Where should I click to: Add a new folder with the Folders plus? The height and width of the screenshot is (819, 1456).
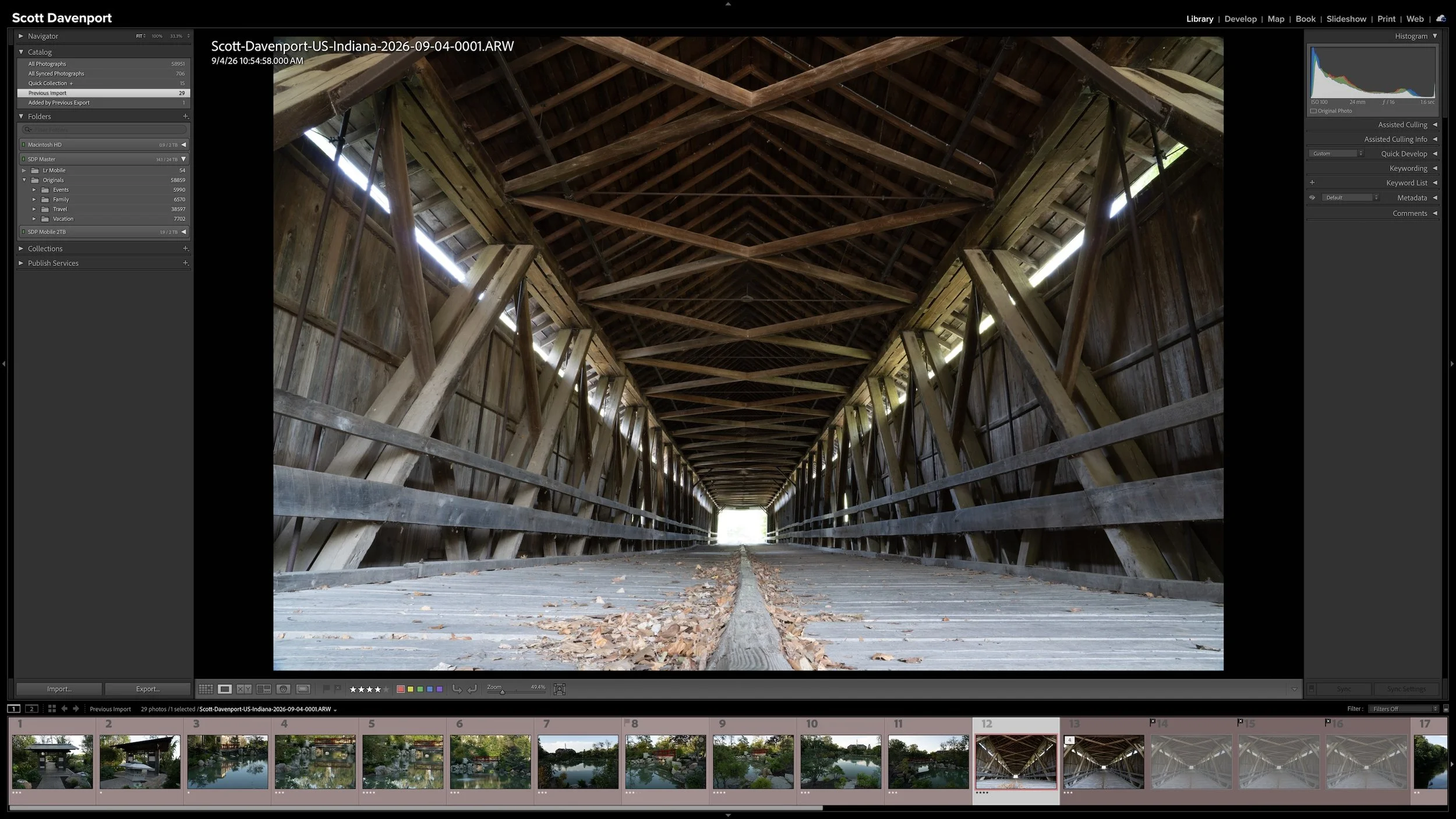[186, 117]
